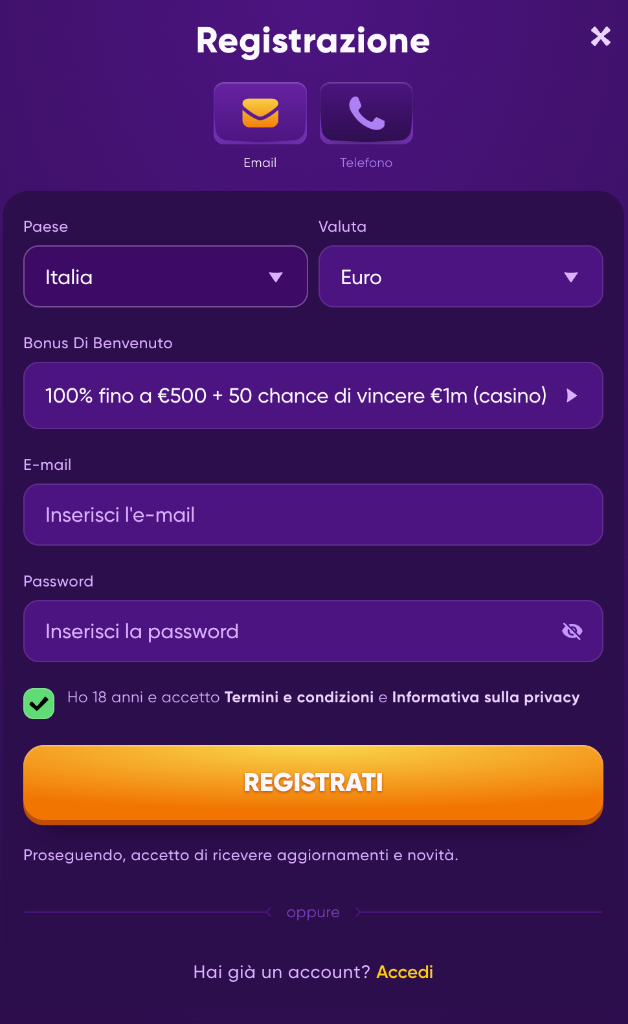This screenshot has height=1024, width=628.
Task: Open the Paese dropdown showing Italia
Action: [165, 276]
